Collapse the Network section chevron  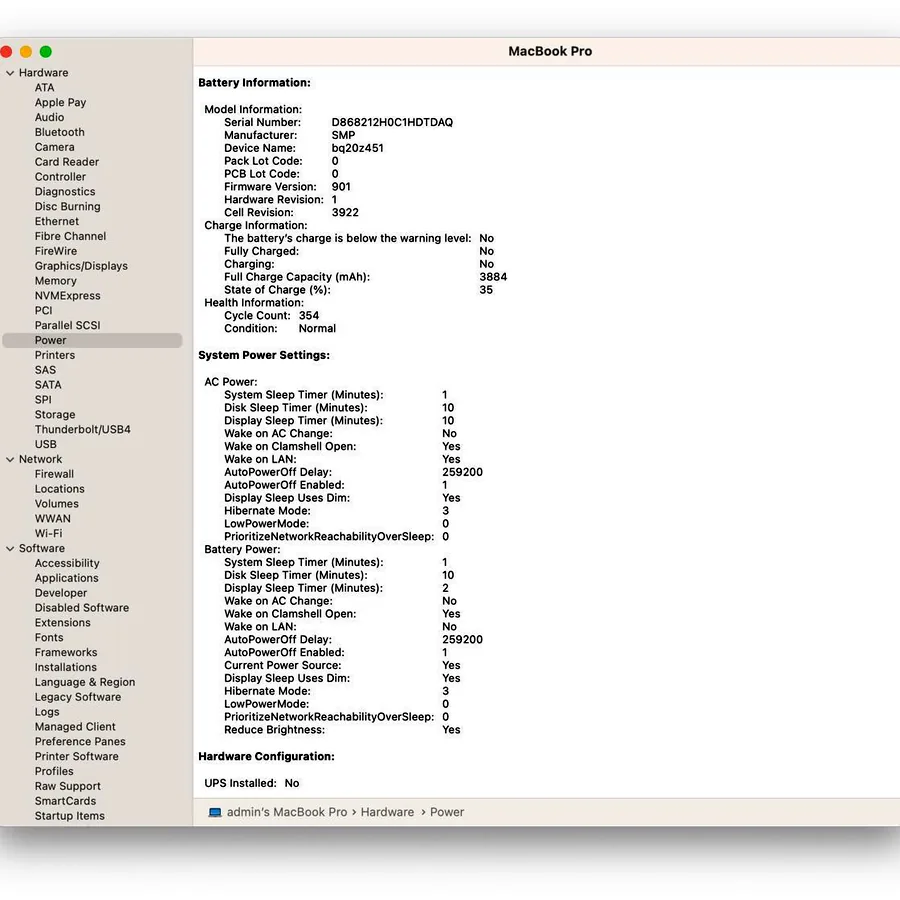tap(10, 459)
